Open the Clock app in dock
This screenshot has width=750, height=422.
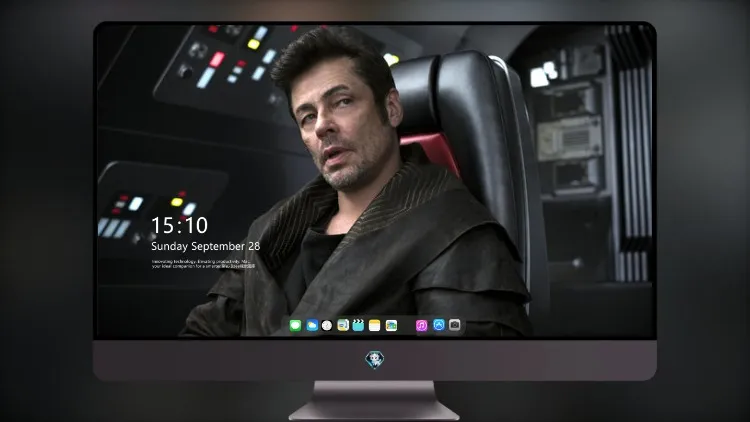pyautogui.click(x=327, y=325)
